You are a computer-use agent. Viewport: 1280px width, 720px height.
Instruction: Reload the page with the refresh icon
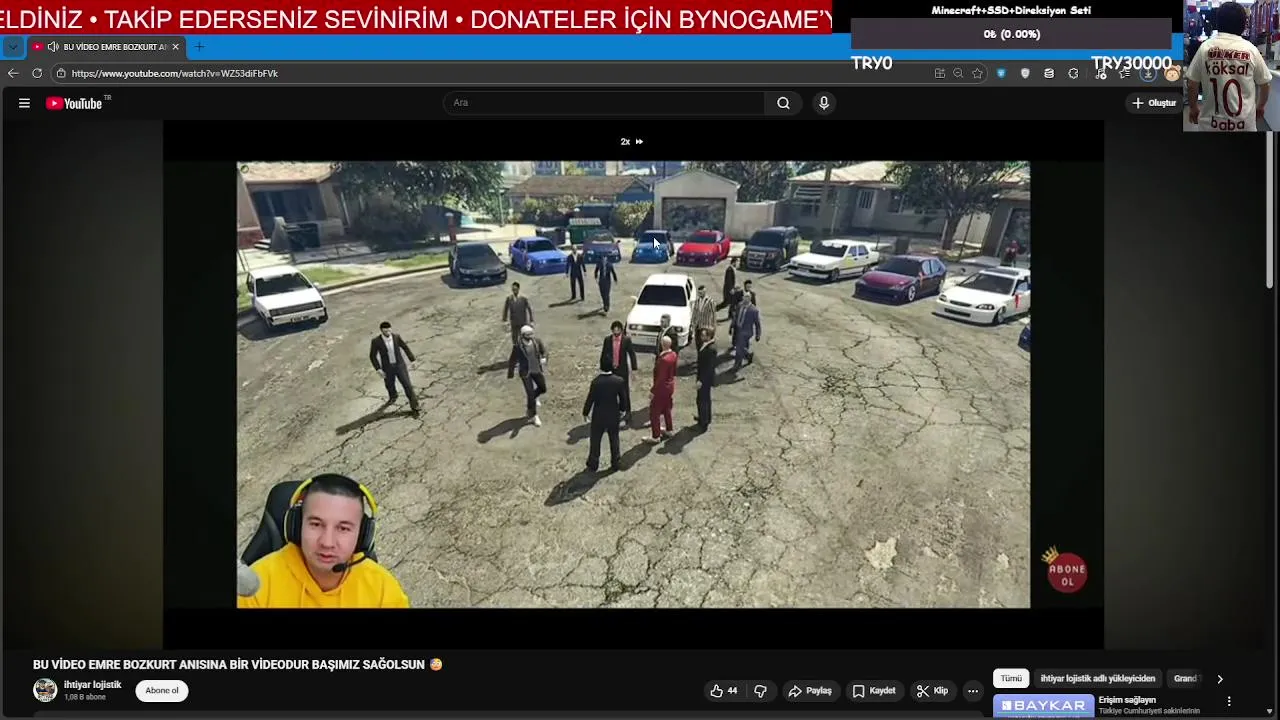(x=37, y=73)
